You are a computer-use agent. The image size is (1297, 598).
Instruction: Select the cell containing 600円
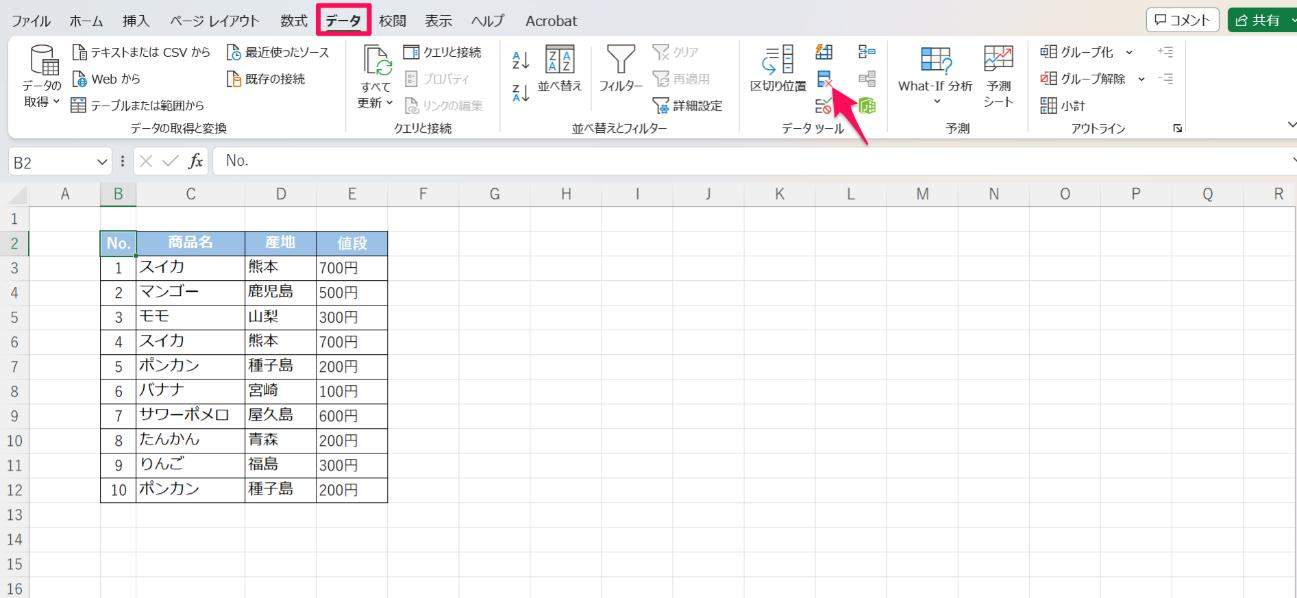pyautogui.click(x=352, y=415)
